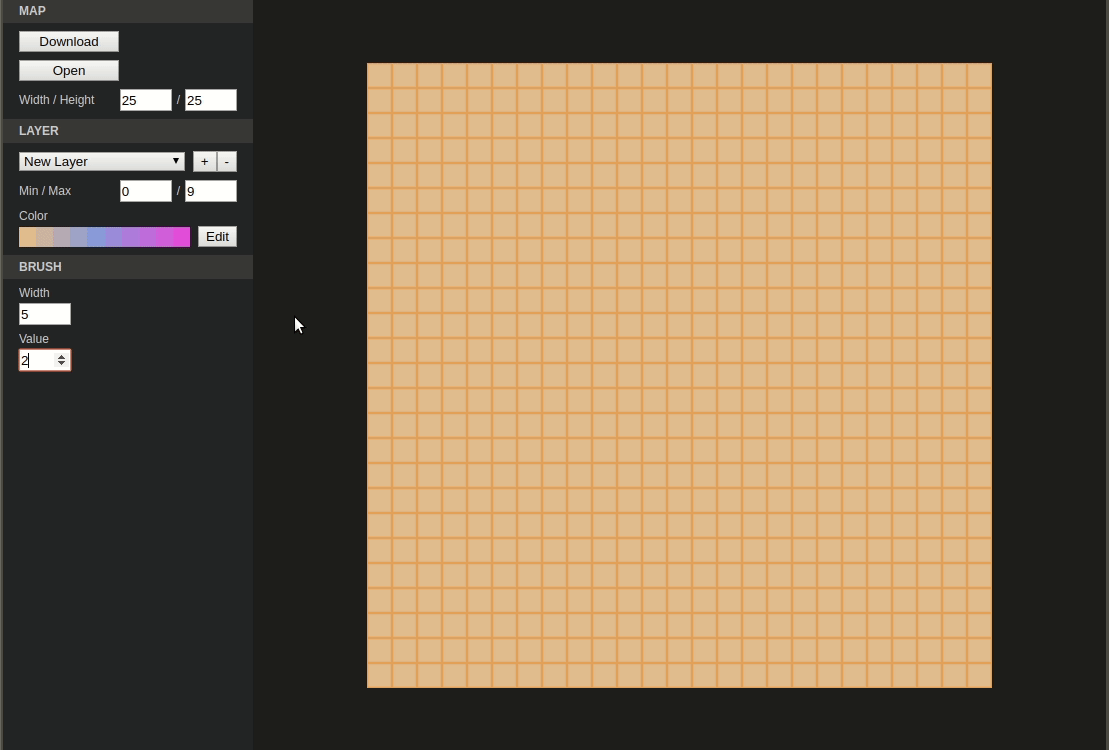Click the minus button to remove layer
Viewport: 1109px width, 750px height.
click(226, 161)
